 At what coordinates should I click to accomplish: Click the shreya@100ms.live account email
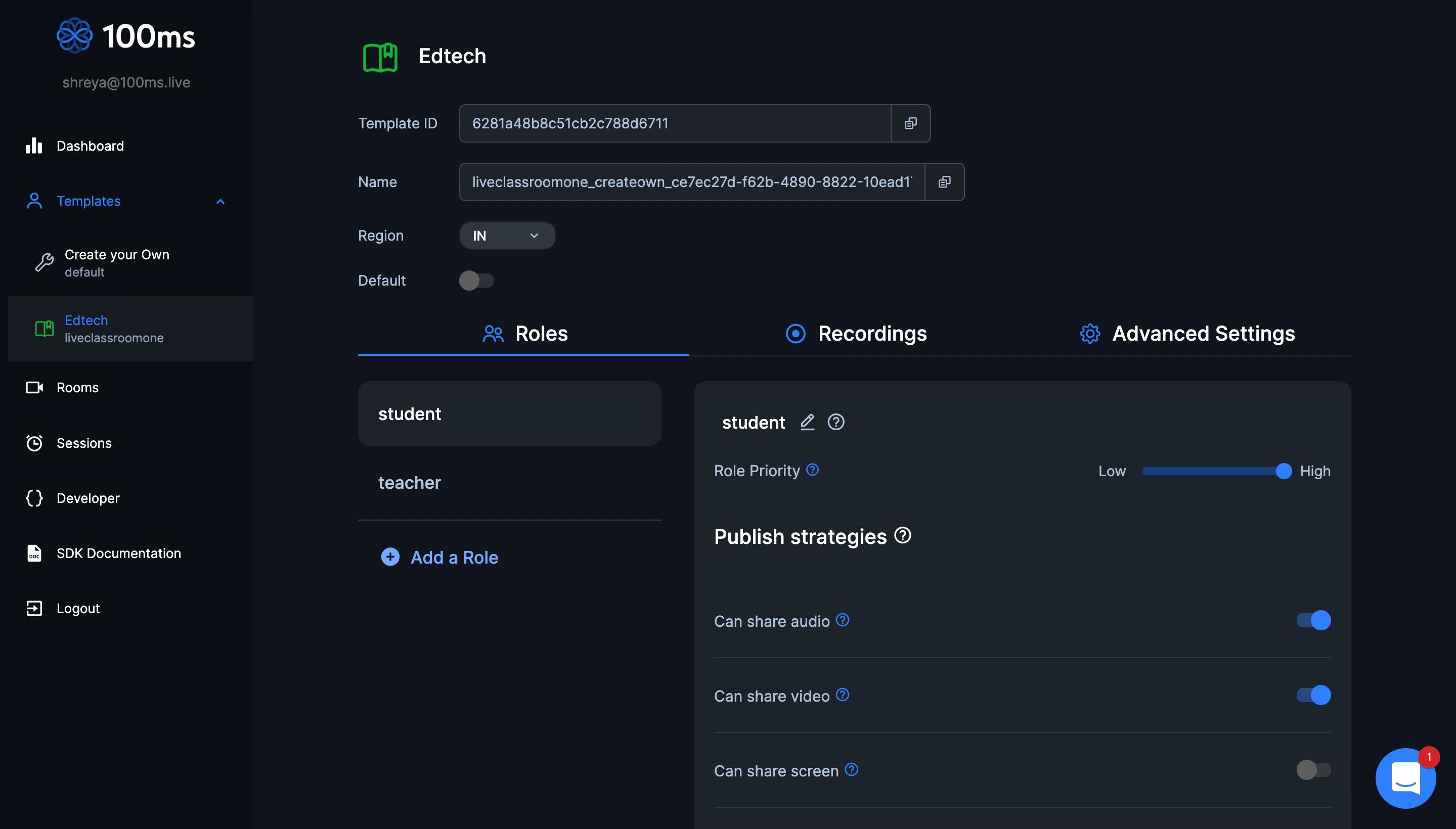[x=126, y=82]
